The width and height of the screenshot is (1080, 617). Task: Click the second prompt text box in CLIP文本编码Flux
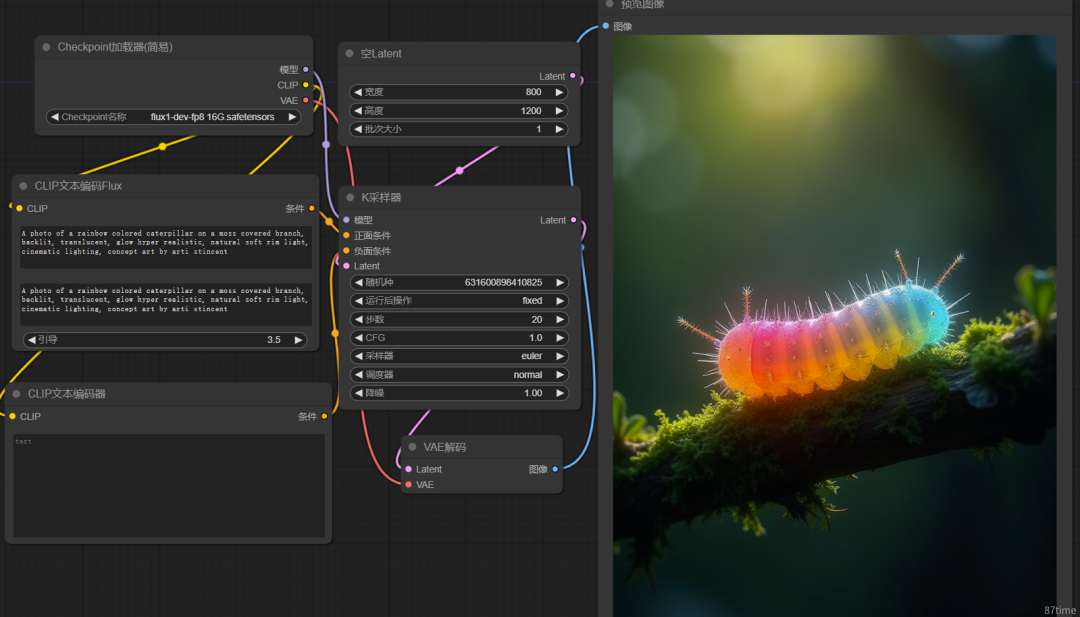tap(166, 304)
